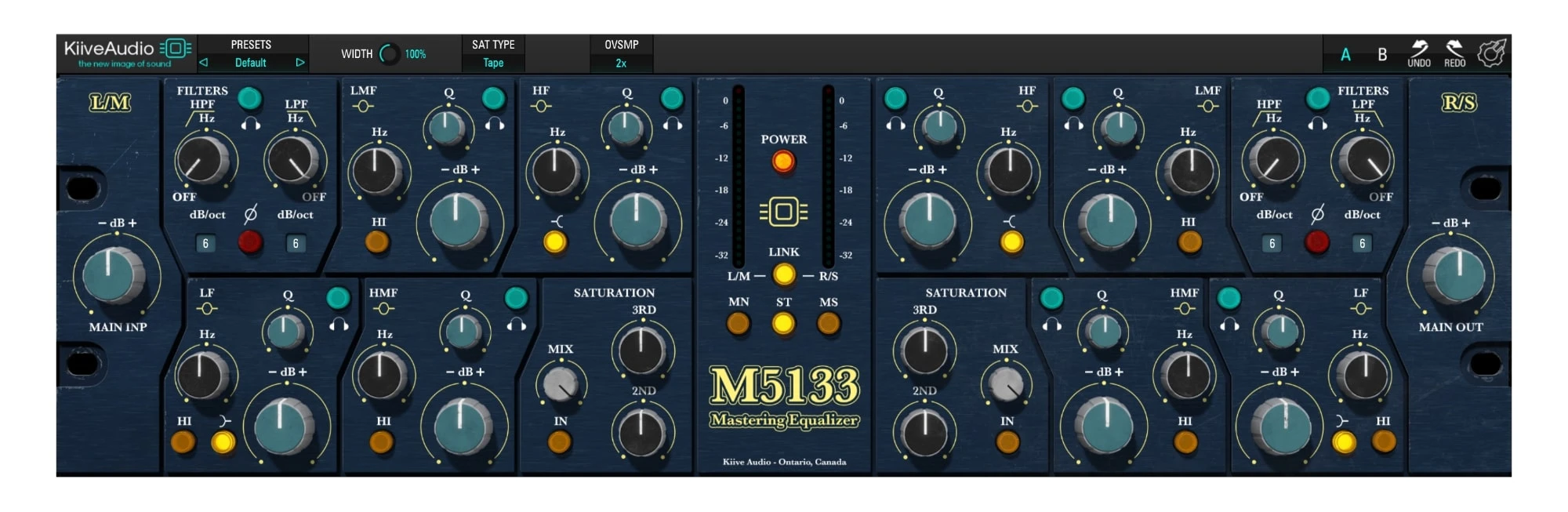The width and height of the screenshot is (1568, 512).
Task: Click the L/M SATURATION 3RD harmonic knob
Action: click(641, 350)
